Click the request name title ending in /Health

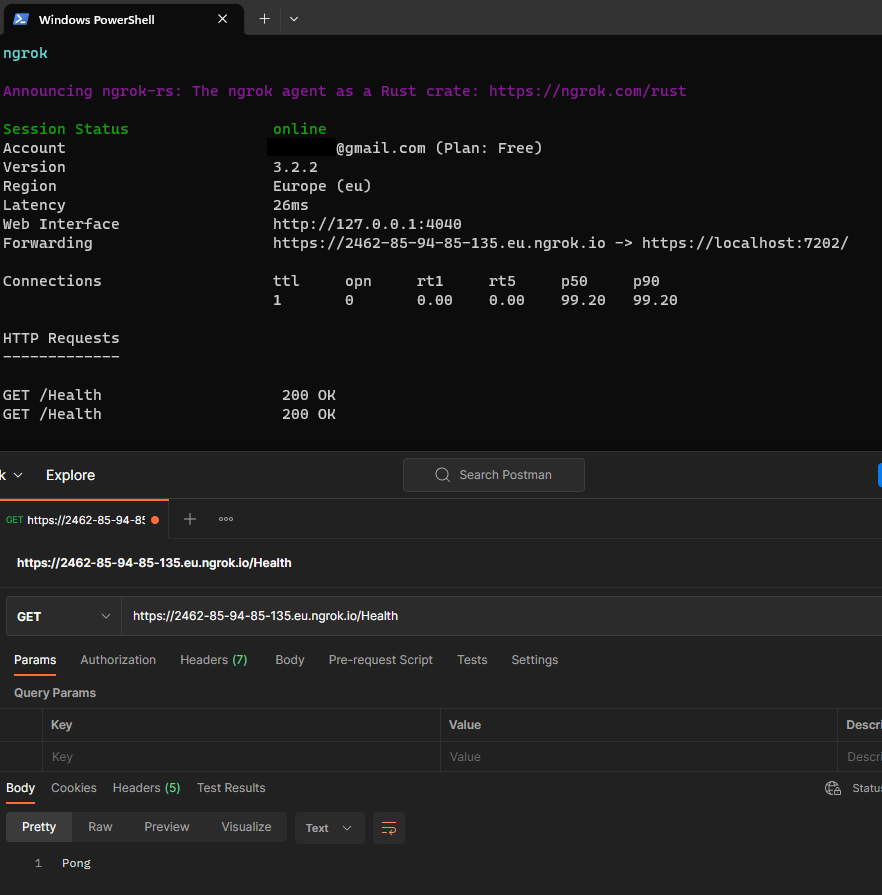[154, 563]
